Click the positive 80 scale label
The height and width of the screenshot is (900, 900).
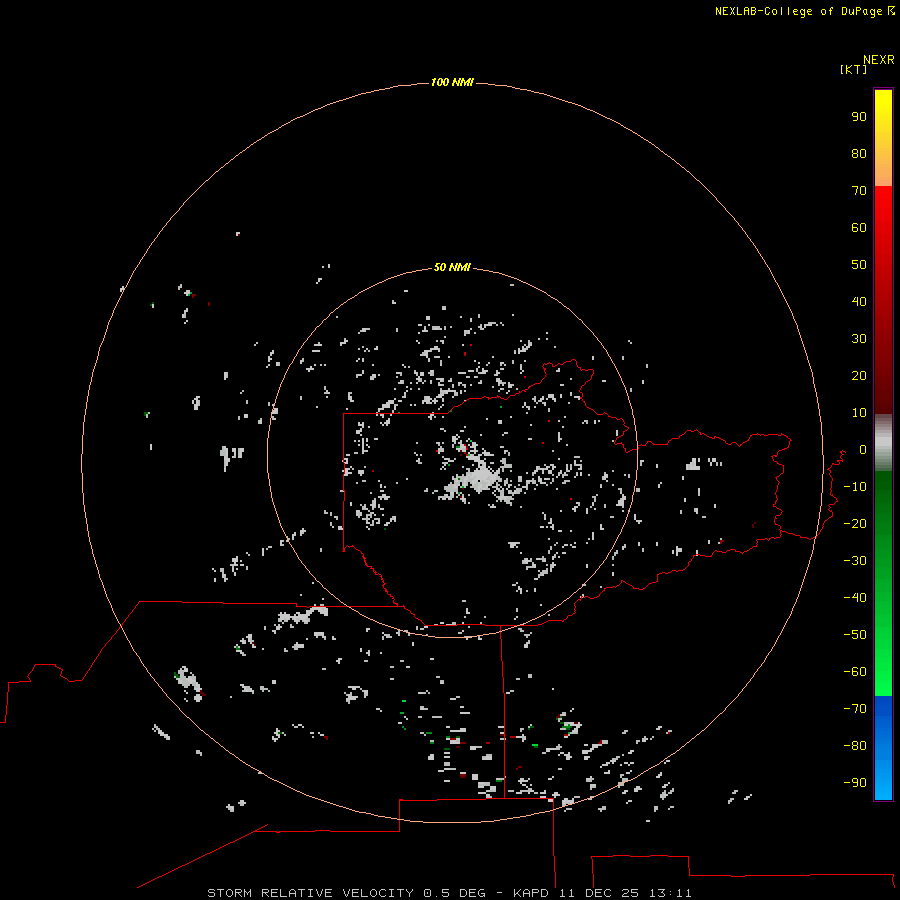(x=859, y=153)
